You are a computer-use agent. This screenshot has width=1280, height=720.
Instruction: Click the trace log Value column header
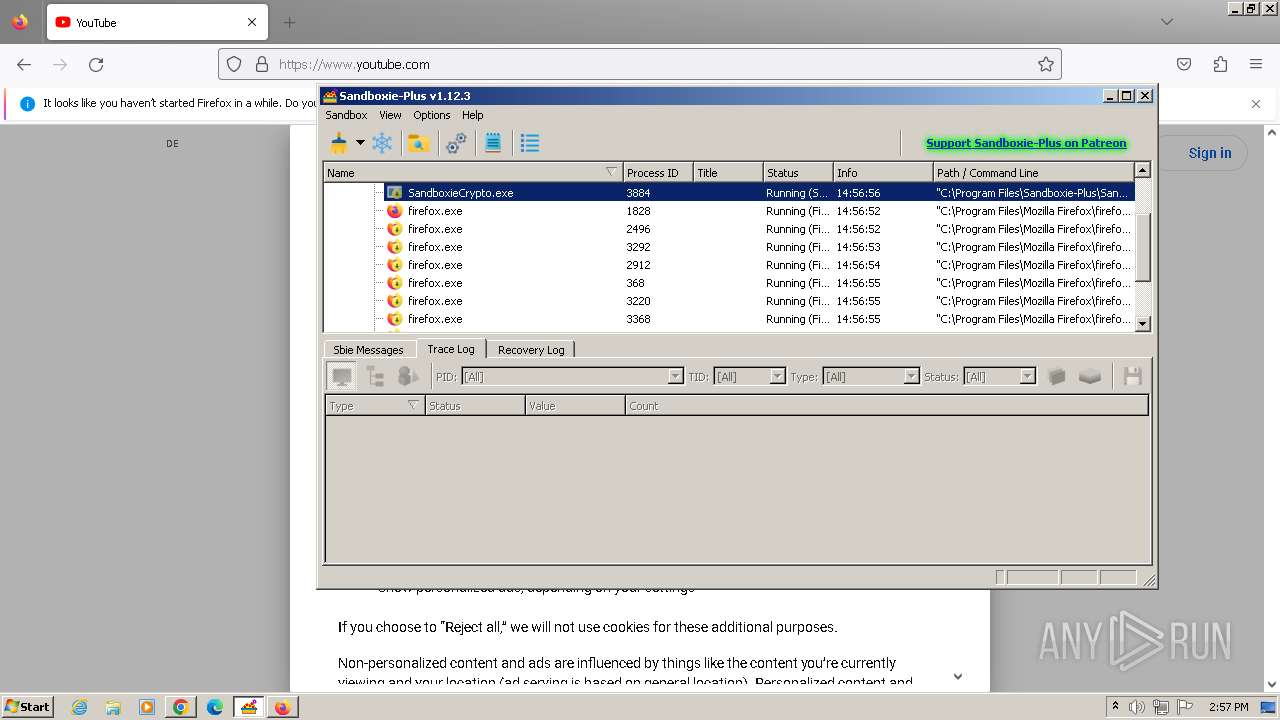coord(575,406)
